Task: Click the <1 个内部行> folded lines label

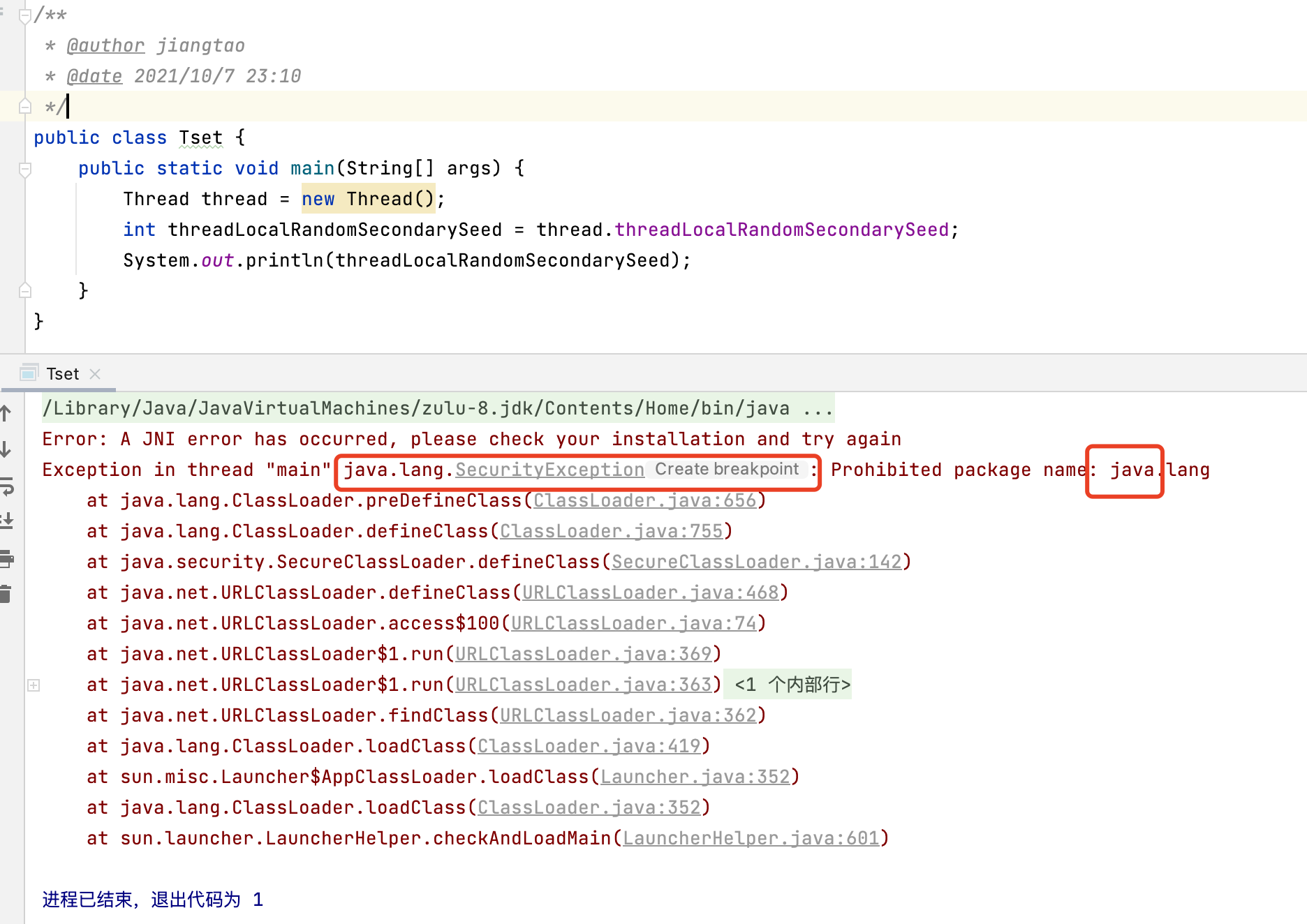Action: point(792,685)
